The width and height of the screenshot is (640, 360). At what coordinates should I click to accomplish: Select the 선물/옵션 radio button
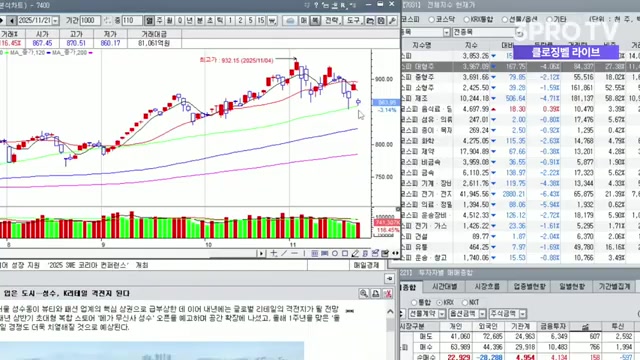[x=504, y=20]
